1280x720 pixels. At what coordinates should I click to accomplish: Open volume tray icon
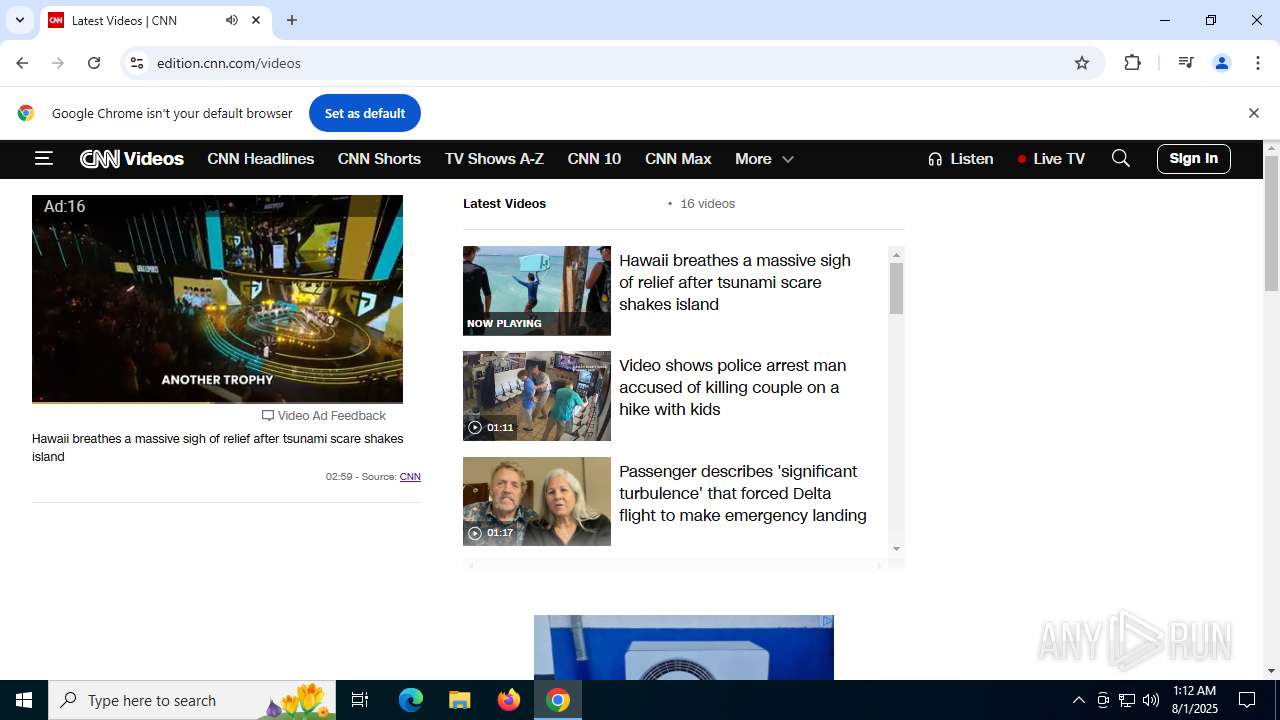(x=1151, y=700)
